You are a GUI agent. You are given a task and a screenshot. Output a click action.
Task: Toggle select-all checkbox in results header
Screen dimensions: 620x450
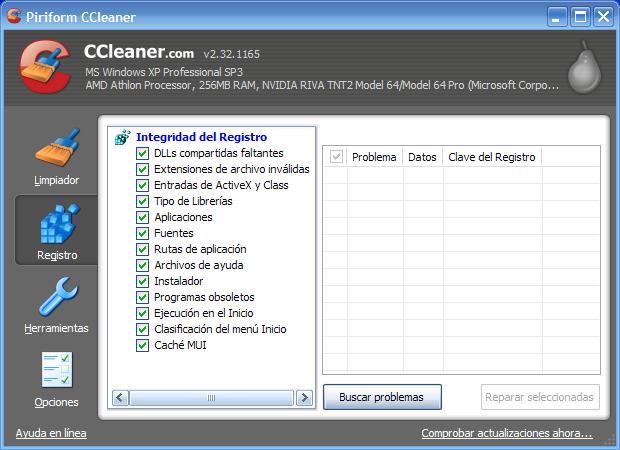pyautogui.click(x=336, y=157)
